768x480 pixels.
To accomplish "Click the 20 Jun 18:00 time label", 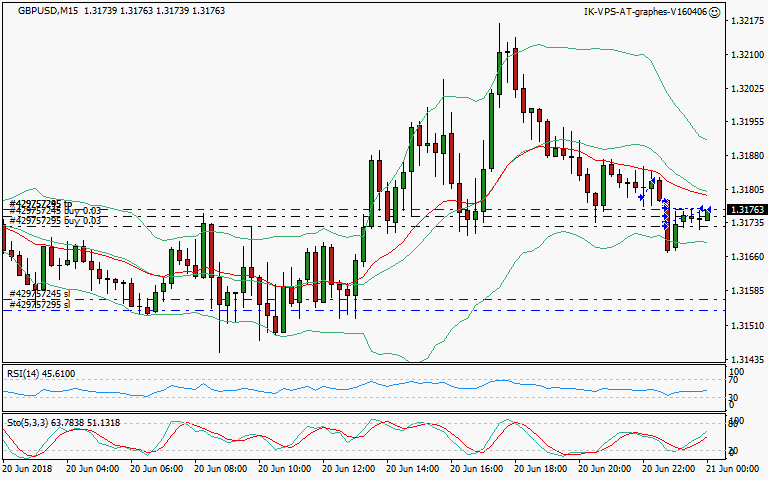I will pos(541,469).
